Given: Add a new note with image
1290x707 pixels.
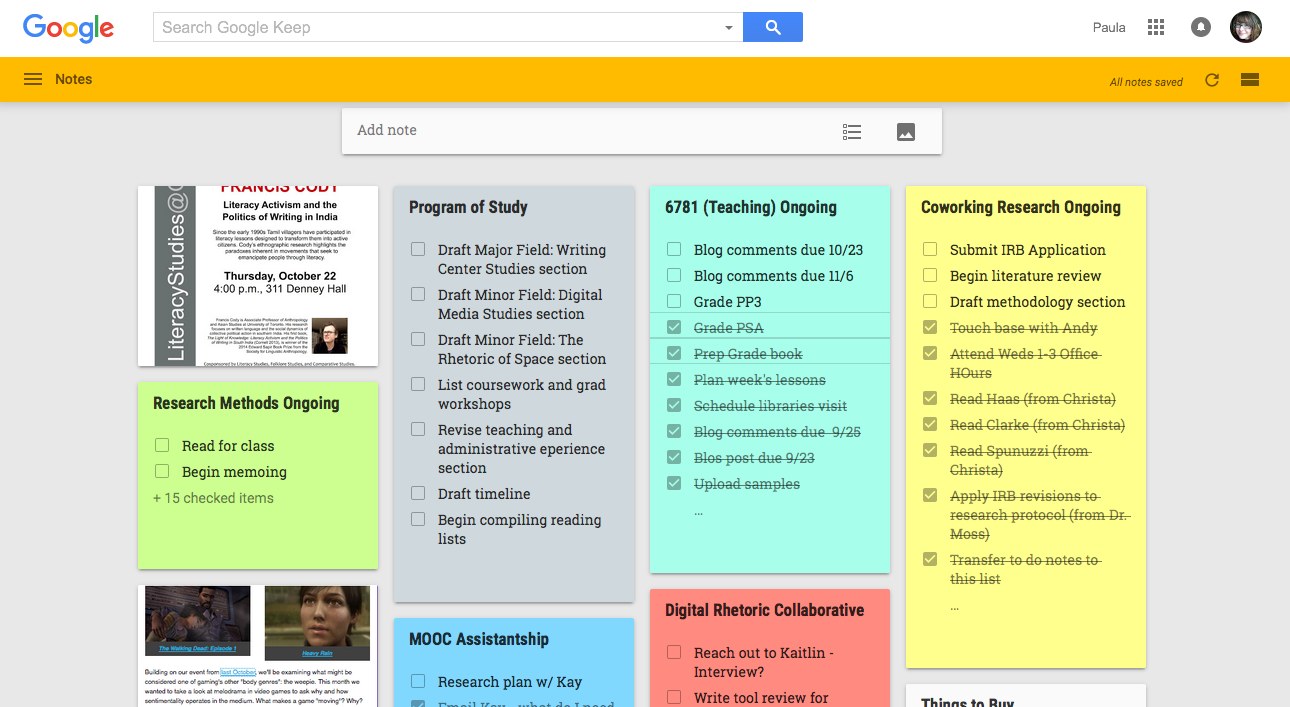Looking at the screenshot, I should coord(906,131).
